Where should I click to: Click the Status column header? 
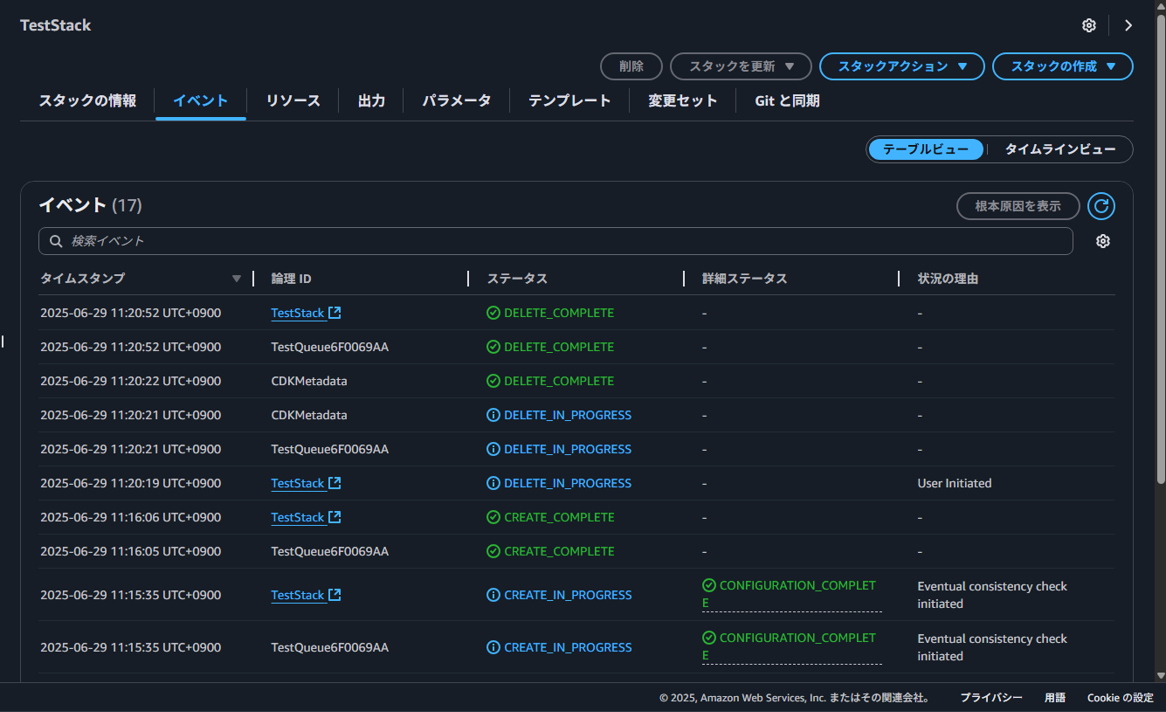(517, 279)
